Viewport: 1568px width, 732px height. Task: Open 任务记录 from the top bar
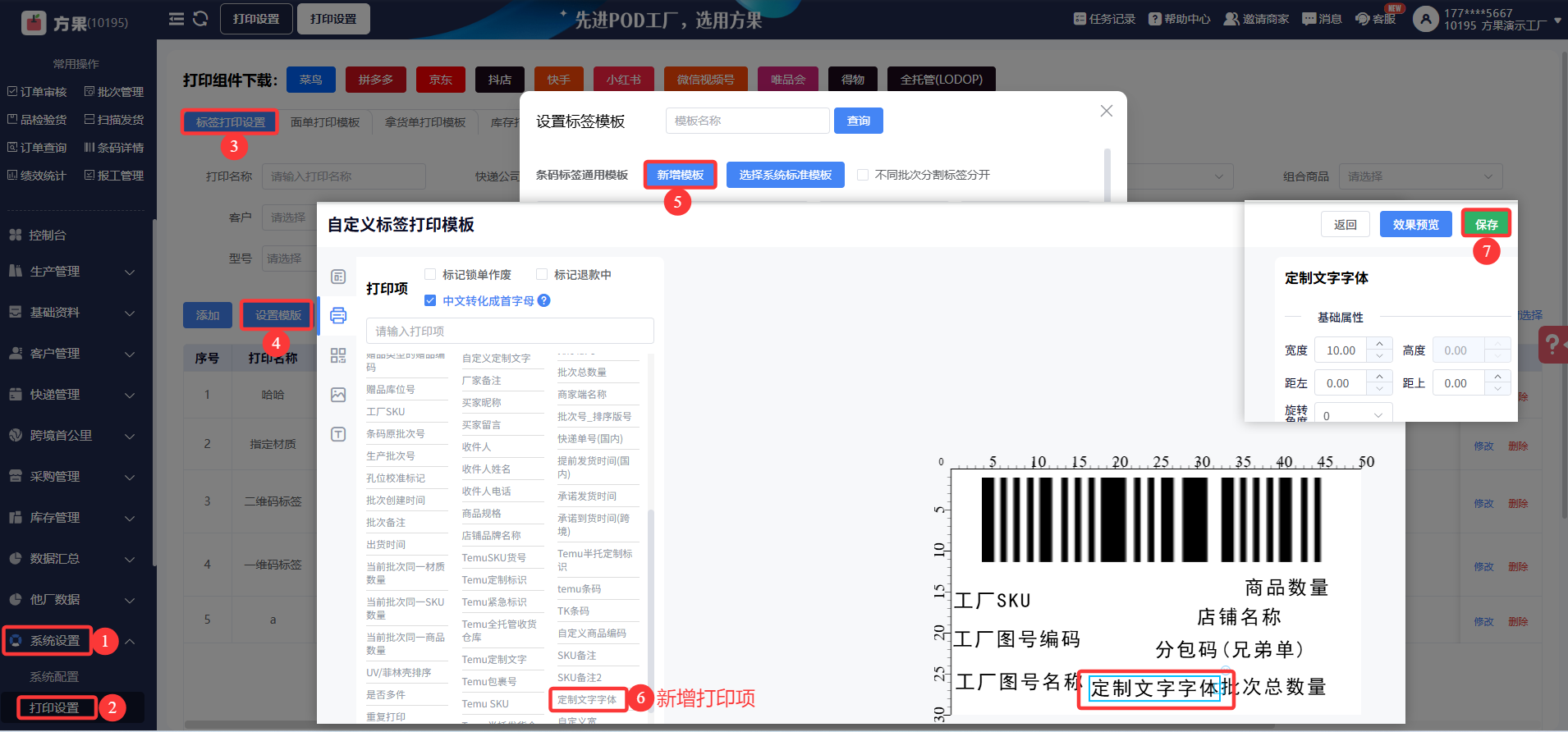click(1104, 19)
